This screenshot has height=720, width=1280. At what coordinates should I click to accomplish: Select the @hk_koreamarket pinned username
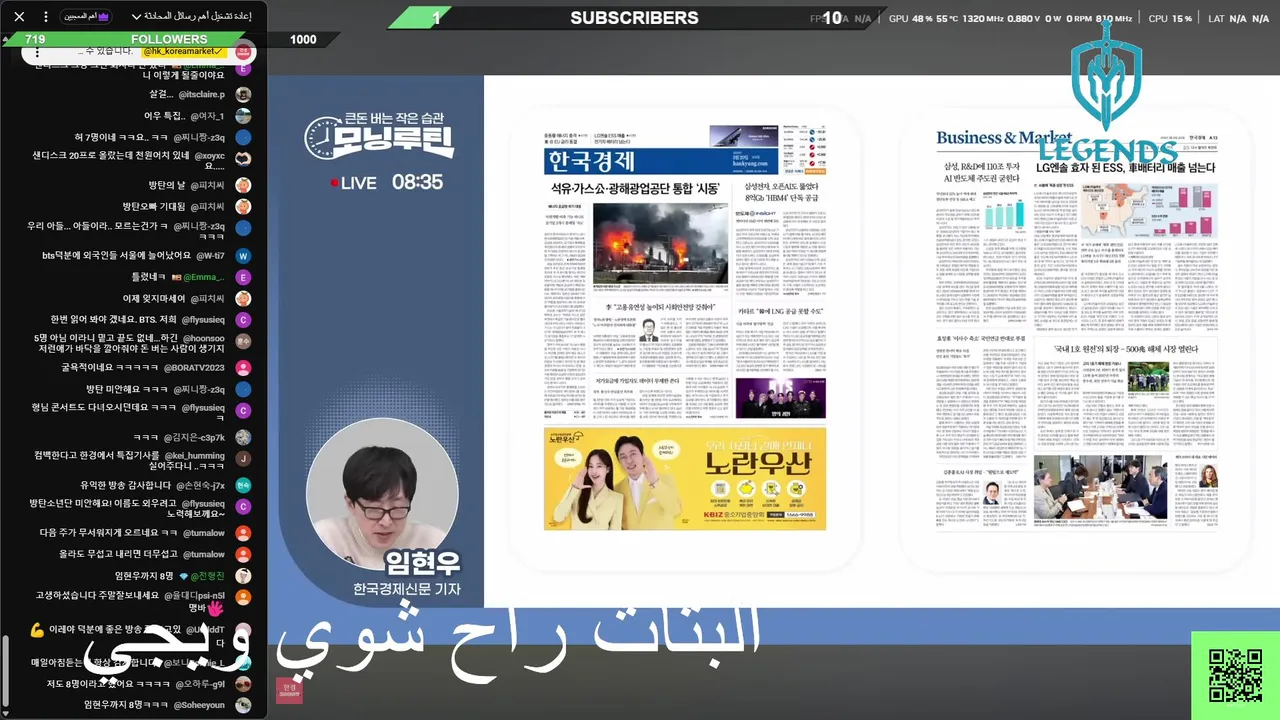(185, 51)
